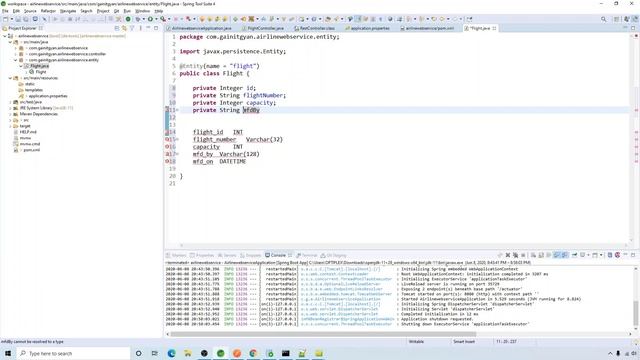Close the Flight.java editor tab
This screenshot has width=640, height=360.
[x=494, y=28]
